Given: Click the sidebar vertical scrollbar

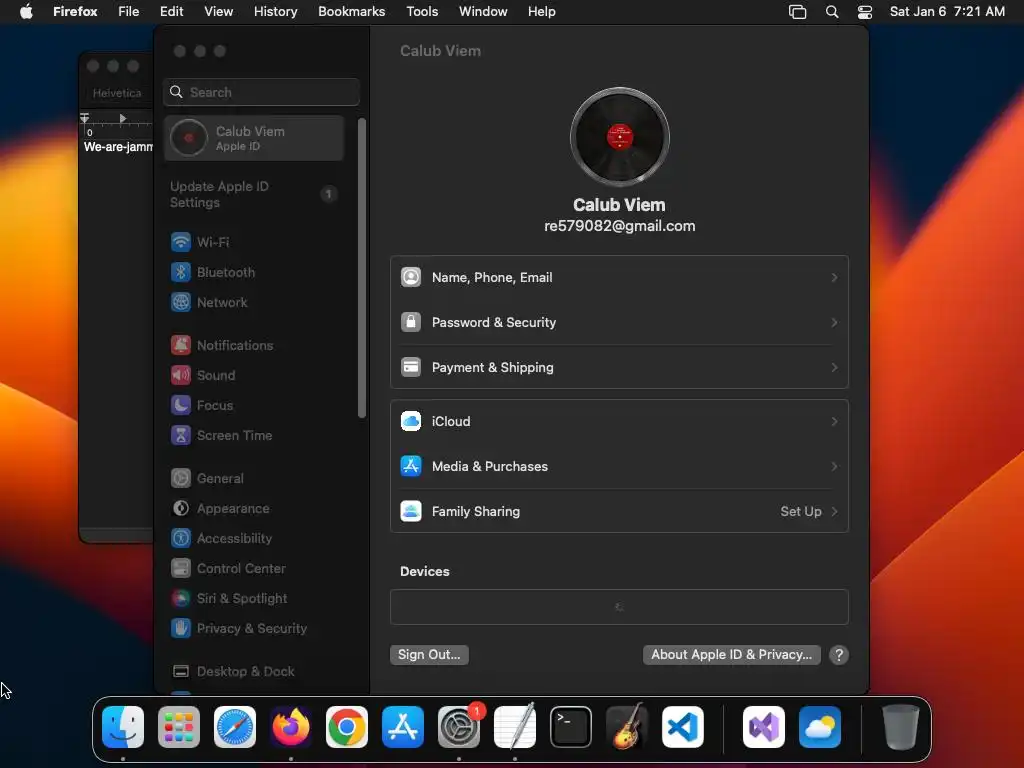Looking at the screenshot, I should tap(362, 268).
